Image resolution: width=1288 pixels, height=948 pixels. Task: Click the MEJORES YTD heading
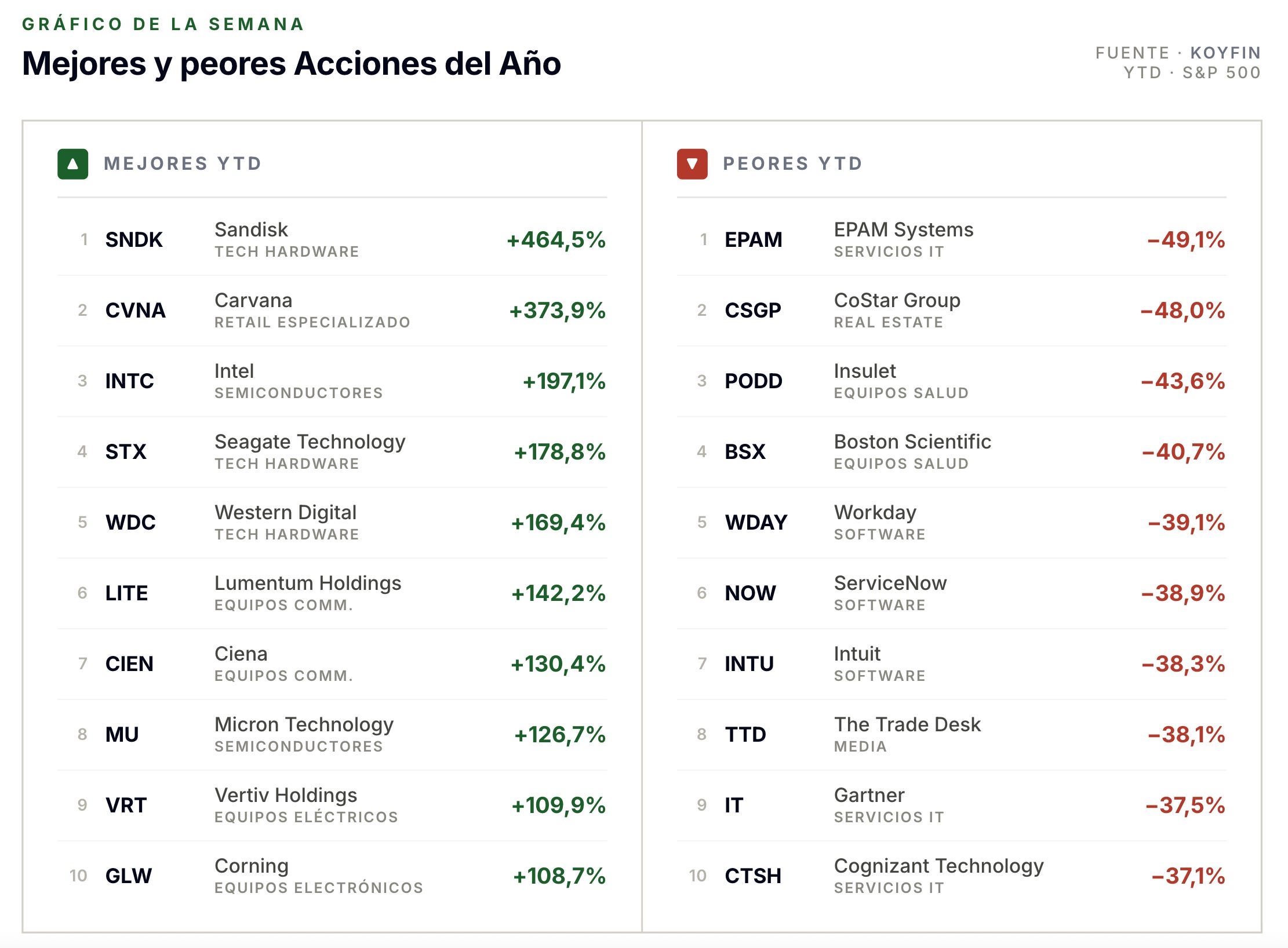pyautogui.click(x=183, y=164)
